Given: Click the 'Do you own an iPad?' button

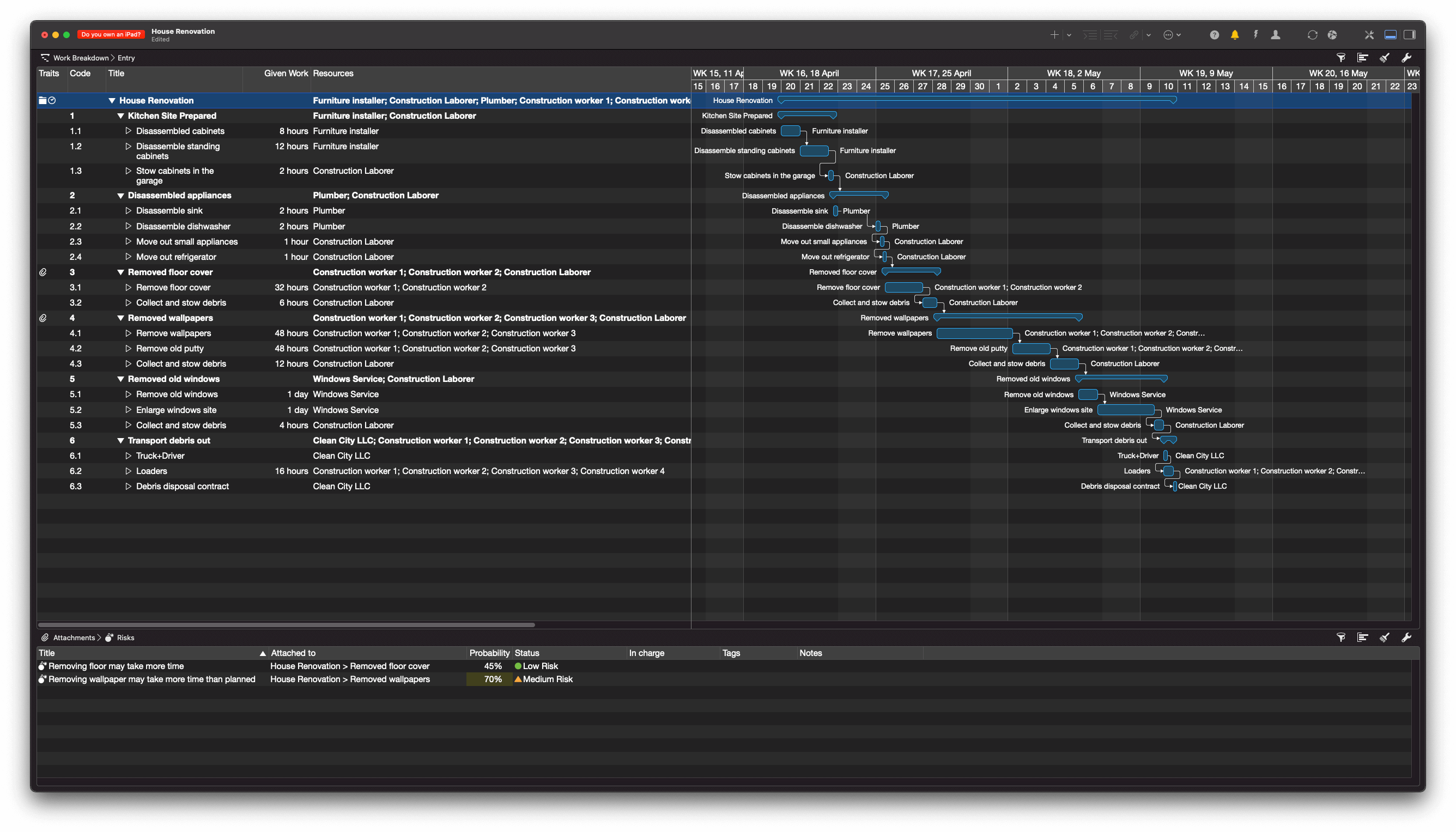Looking at the screenshot, I should pyautogui.click(x=111, y=35).
